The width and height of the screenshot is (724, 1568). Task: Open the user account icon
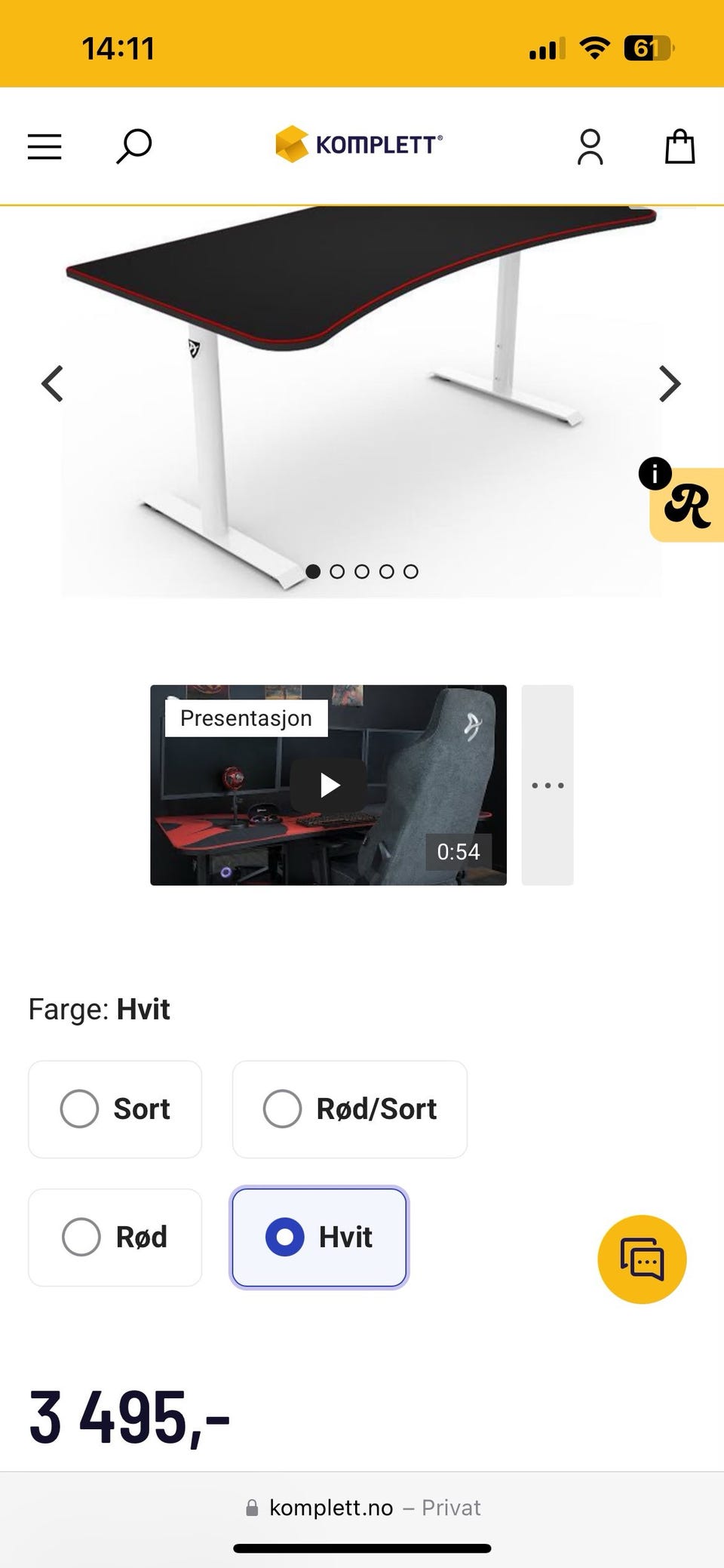click(x=590, y=146)
